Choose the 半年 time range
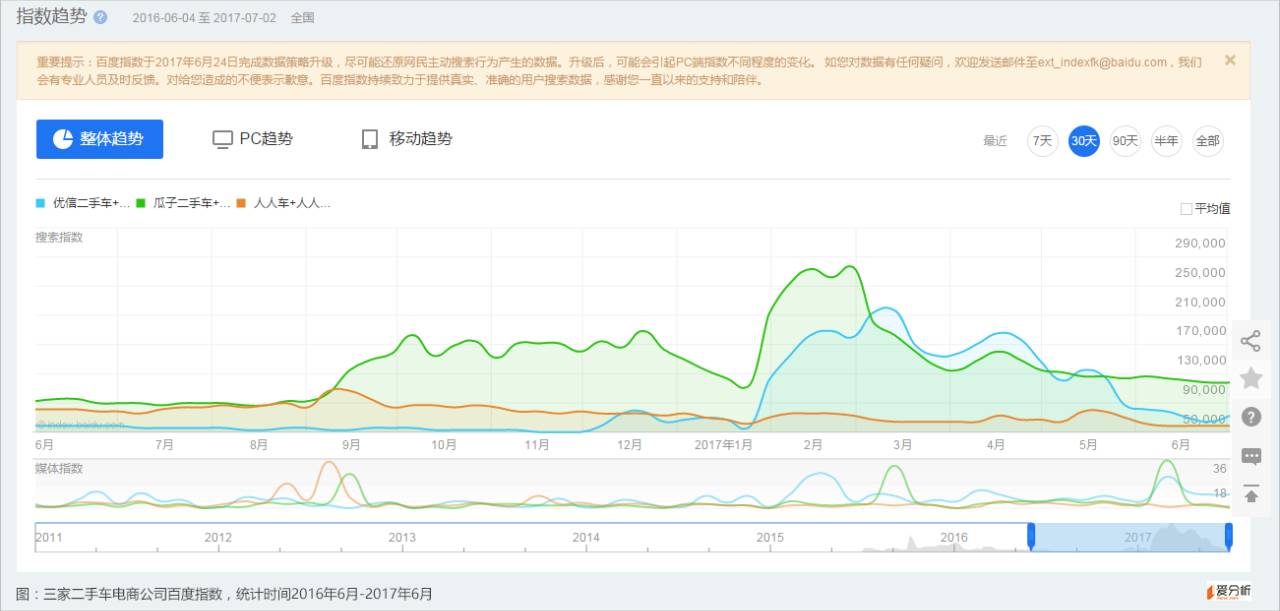The image size is (1280, 611). coord(1166,141)
